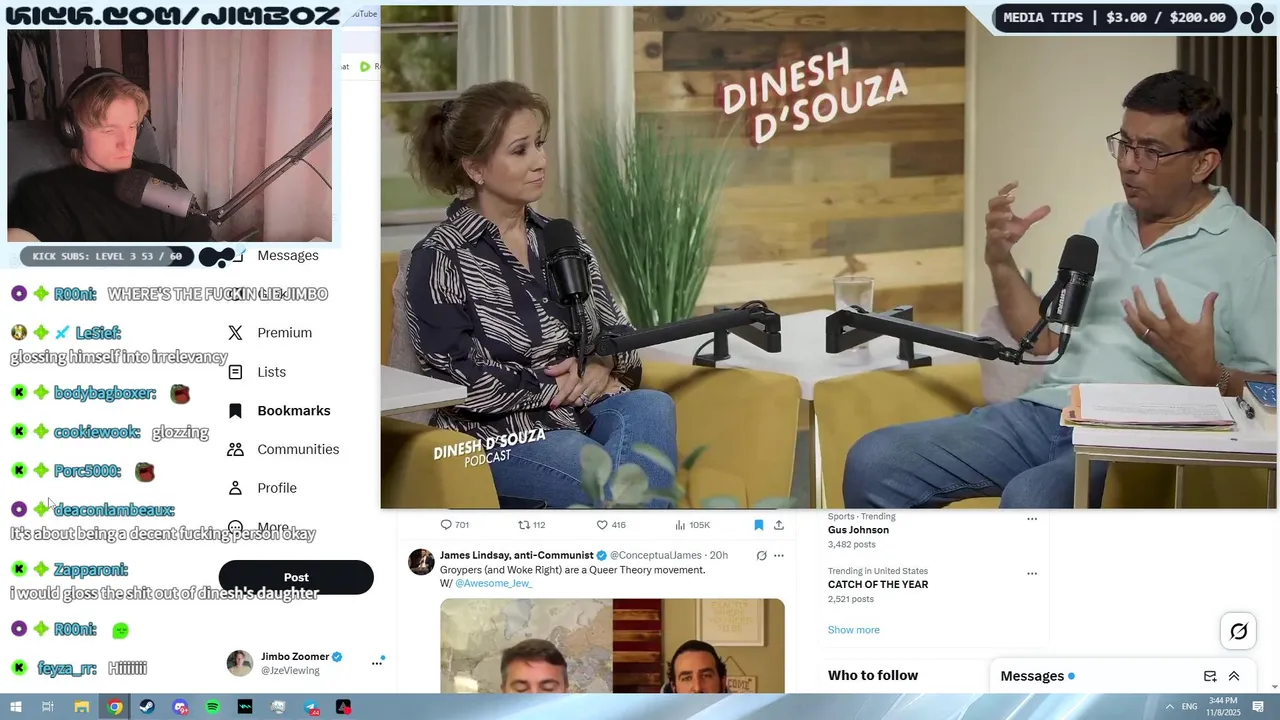Compose new message icon in Messages drawer

tap(1210, 676)
